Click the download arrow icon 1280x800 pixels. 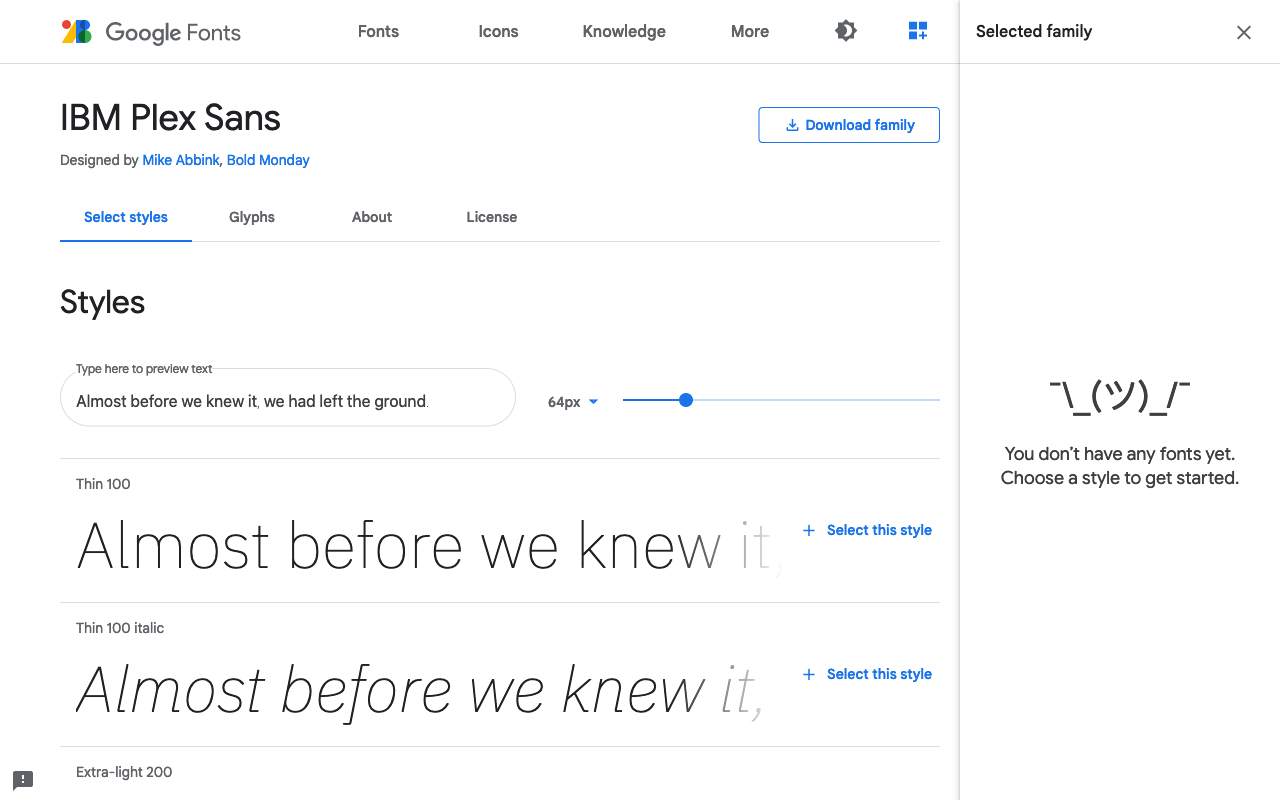click(792, 125)
